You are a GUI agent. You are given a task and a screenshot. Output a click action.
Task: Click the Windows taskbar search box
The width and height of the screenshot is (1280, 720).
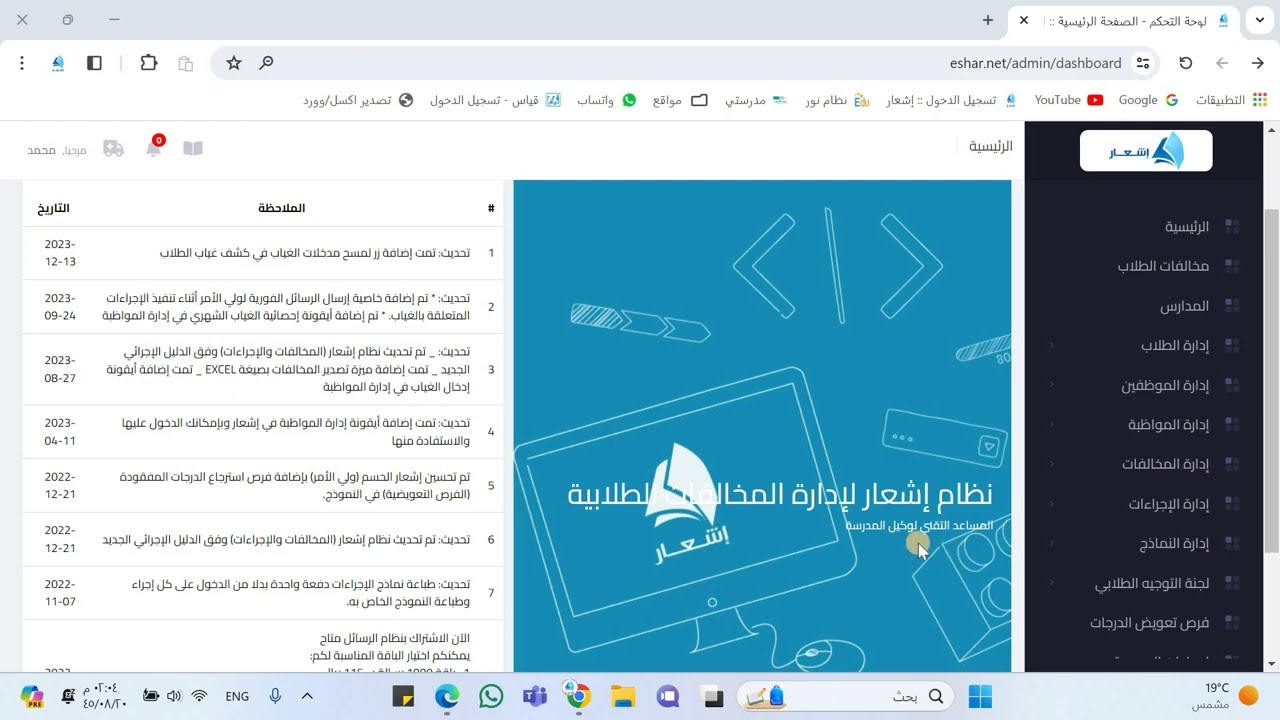846,696
